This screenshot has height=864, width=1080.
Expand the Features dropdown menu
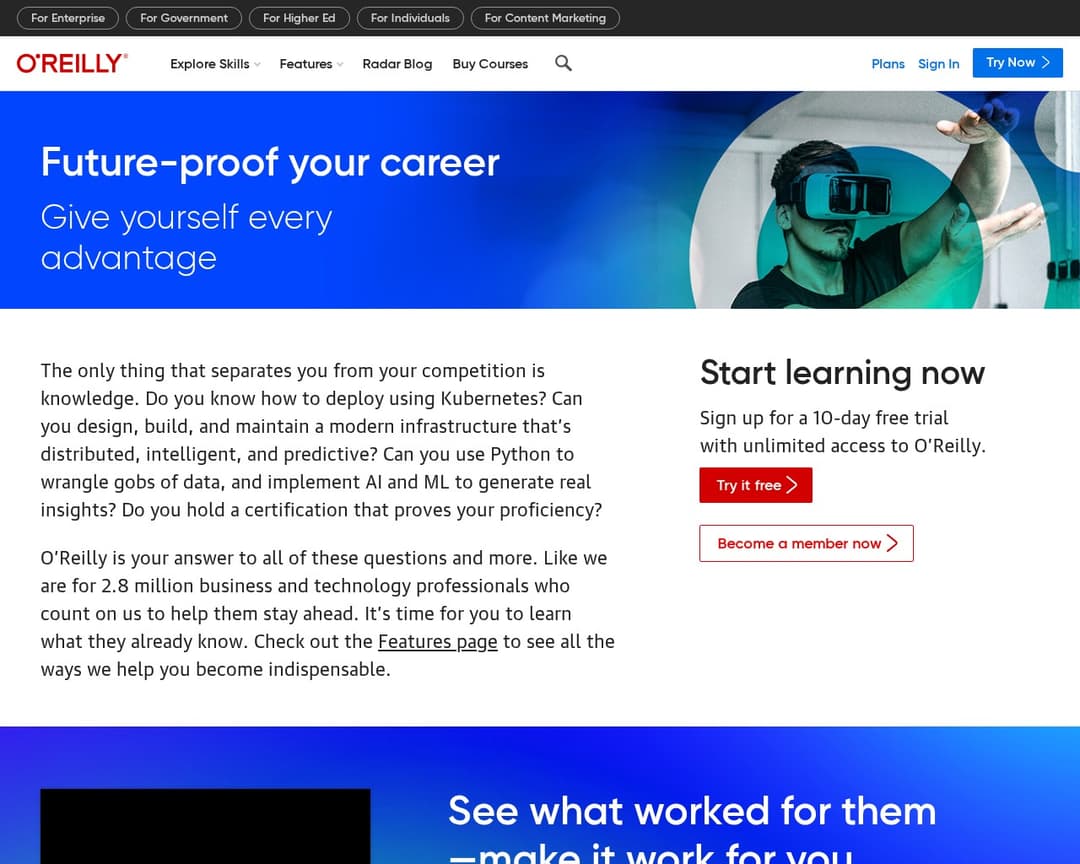pos(311,64)
